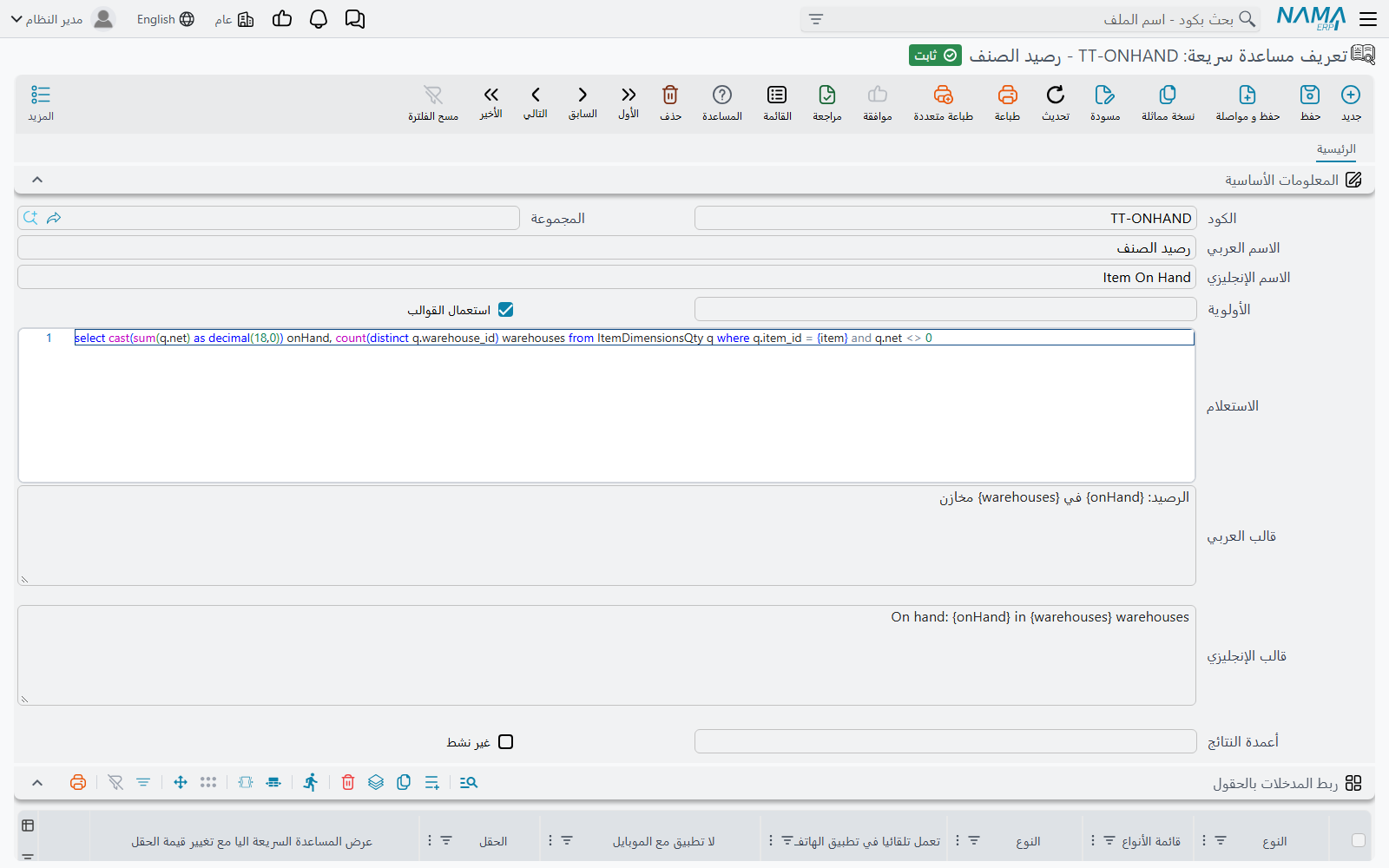Open the chat messages icon
This screenshot has width=1389, height=868.
[x=355, y=19]
